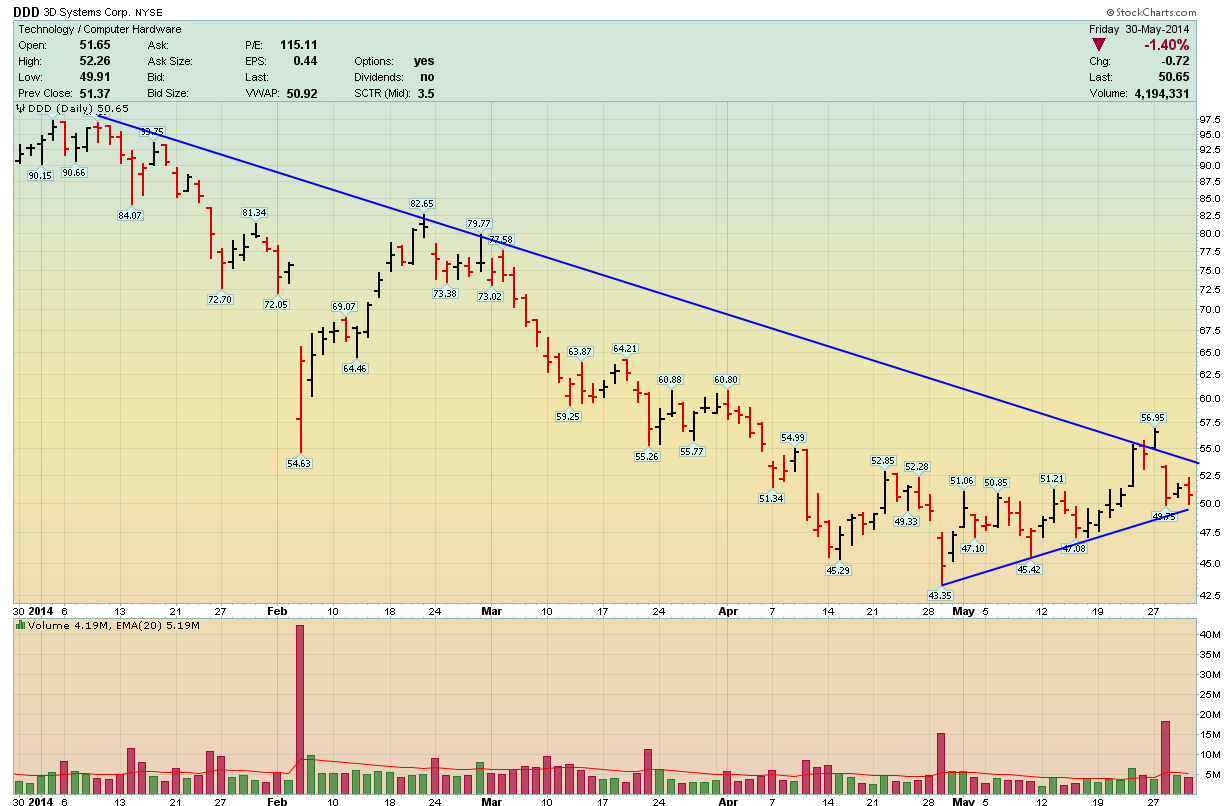
Task: Click the Volume 4.19M, EMA(20) 5.19M legend
Action: click(x=115, y=626)
